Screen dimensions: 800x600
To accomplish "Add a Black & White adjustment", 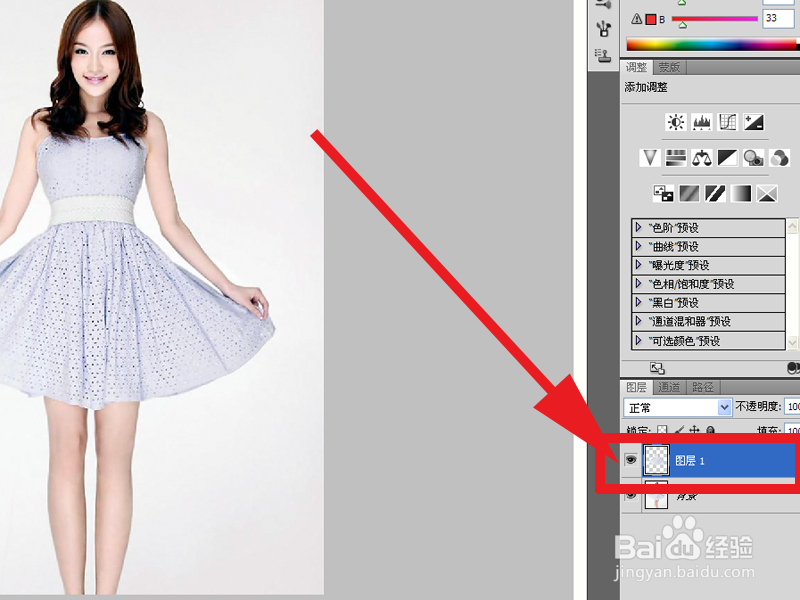I will 728,158.
